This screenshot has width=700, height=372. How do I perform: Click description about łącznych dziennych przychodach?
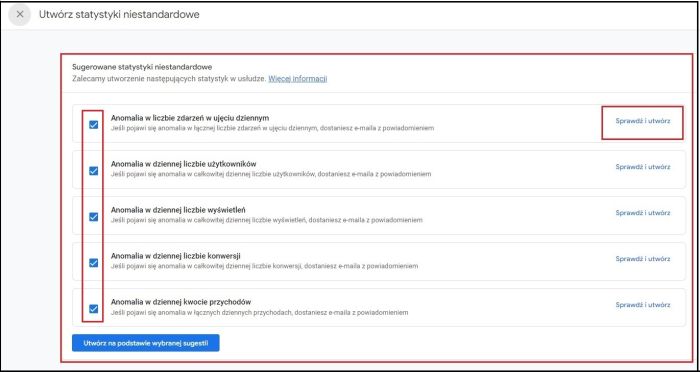point(259,313)
